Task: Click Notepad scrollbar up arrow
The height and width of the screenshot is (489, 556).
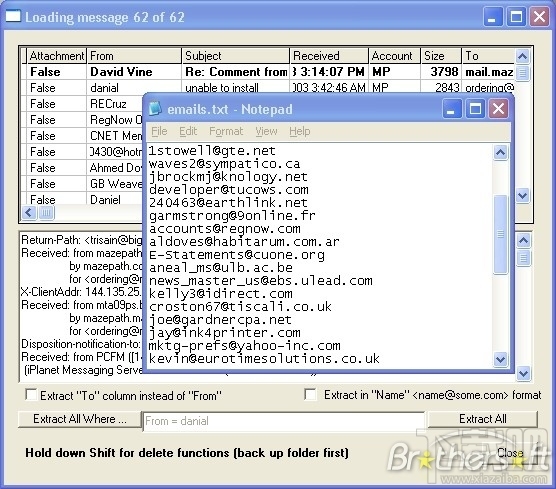Action: coord(500,152)
